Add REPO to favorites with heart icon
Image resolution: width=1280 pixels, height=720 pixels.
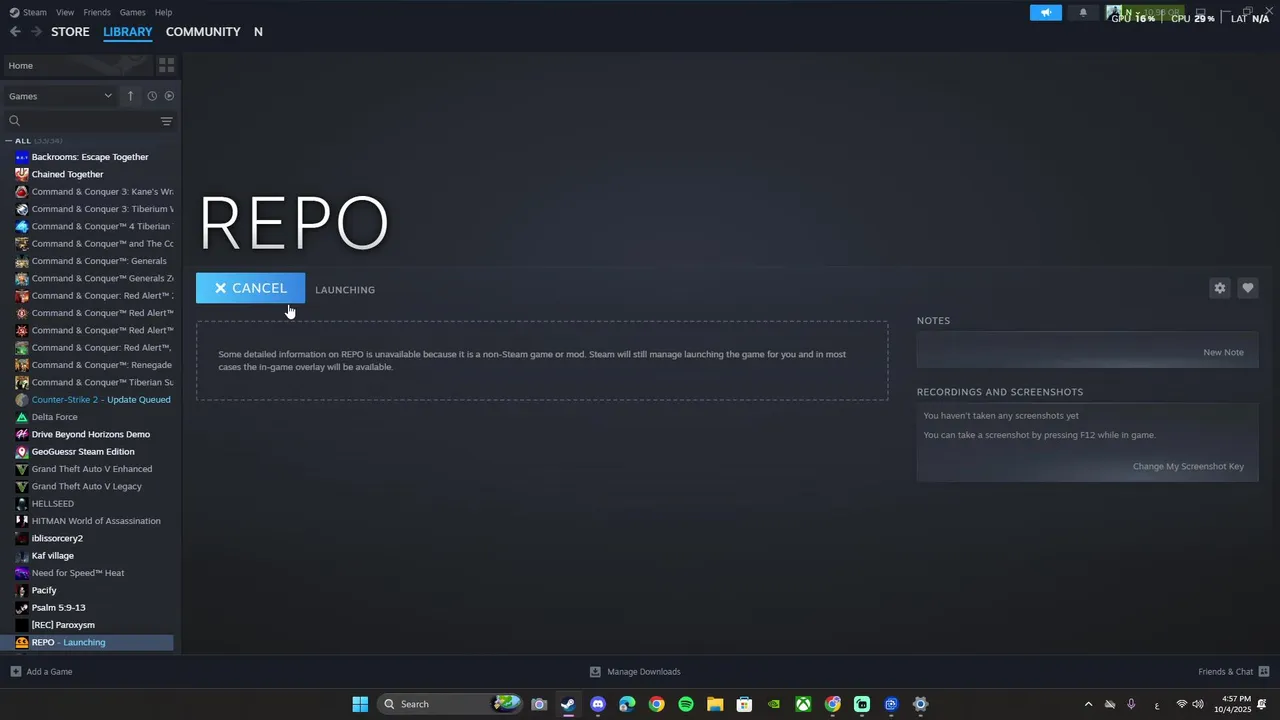(x=1247, y=288)
